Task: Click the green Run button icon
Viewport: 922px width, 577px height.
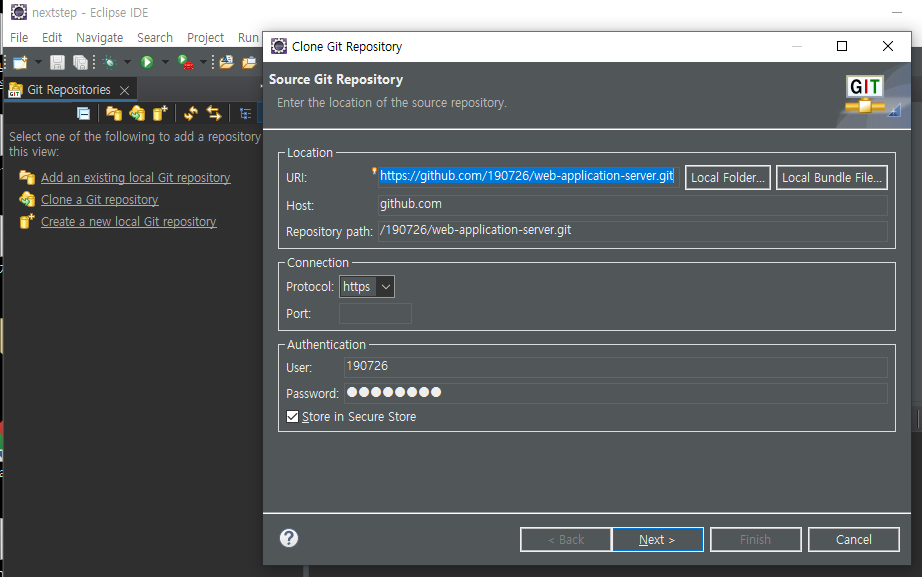Action: 146,62
